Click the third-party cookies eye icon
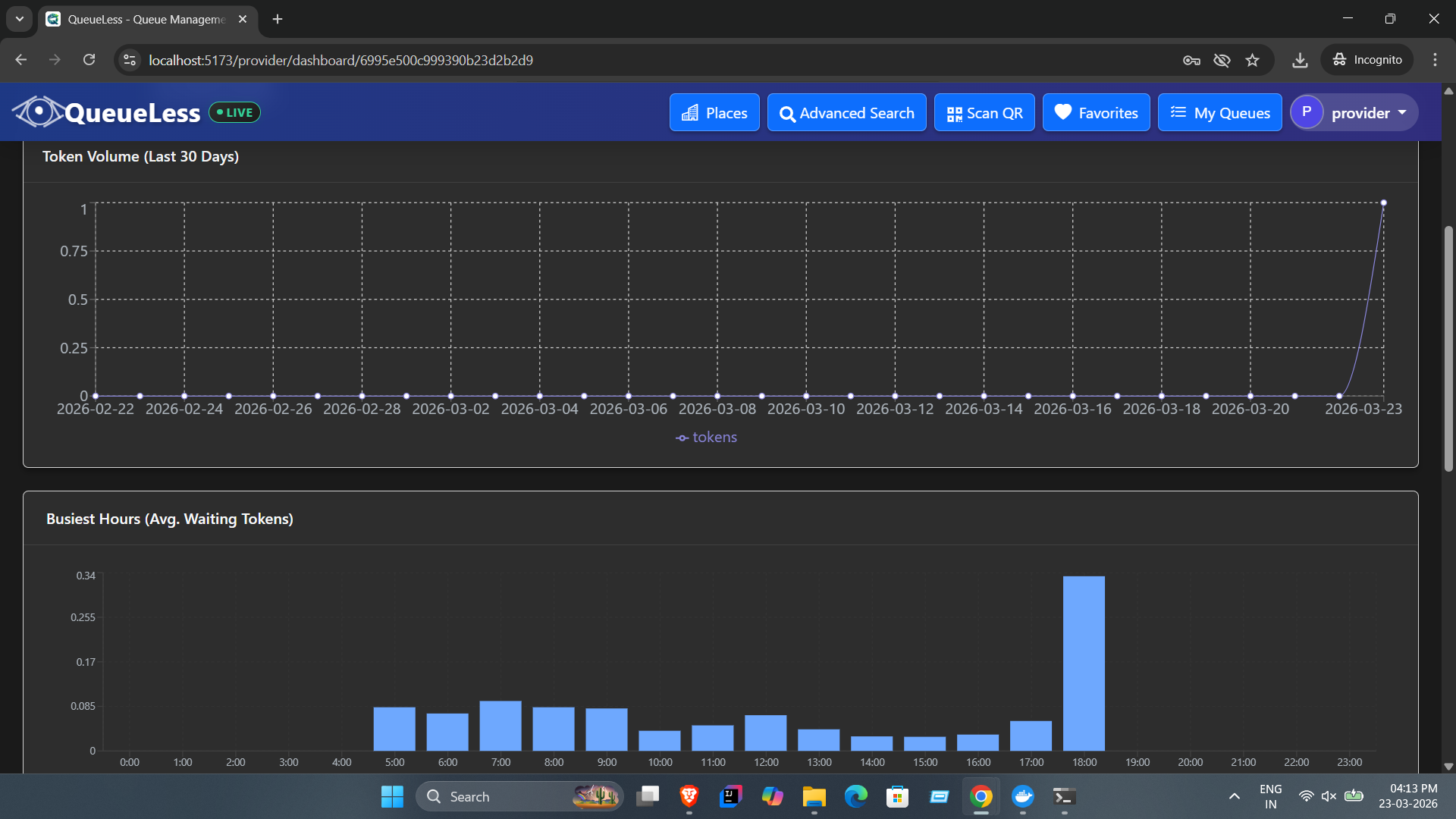The image size is (1456, 819). [x=1222, y=60]
